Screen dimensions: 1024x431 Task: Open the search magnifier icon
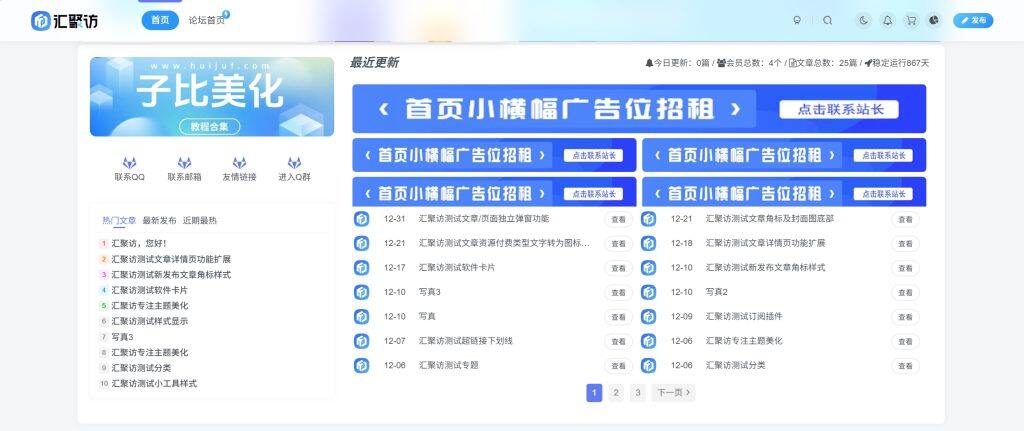click(x=827, y=20)
